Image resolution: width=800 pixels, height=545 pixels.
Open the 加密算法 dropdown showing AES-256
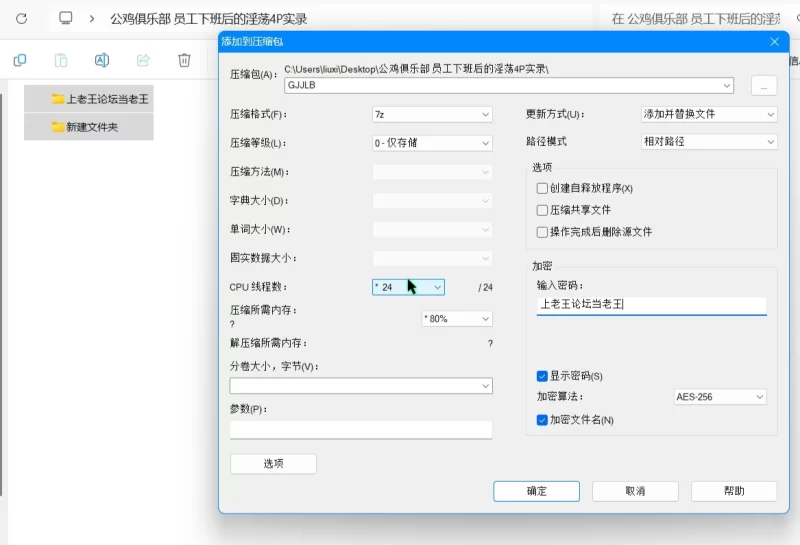[720, 397]
